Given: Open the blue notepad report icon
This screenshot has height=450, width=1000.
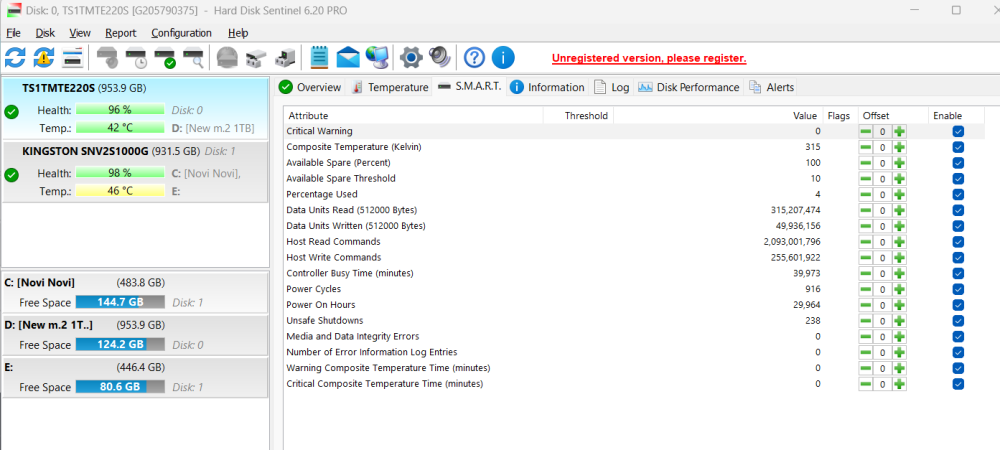Looking at the screenshot, I should (319, 58).
